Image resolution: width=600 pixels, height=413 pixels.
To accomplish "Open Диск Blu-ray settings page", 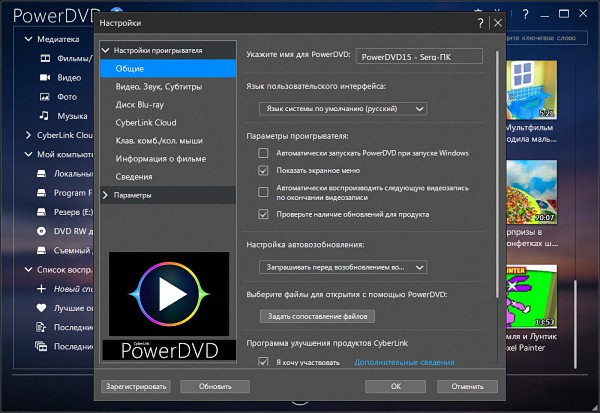I will [168, 105].
